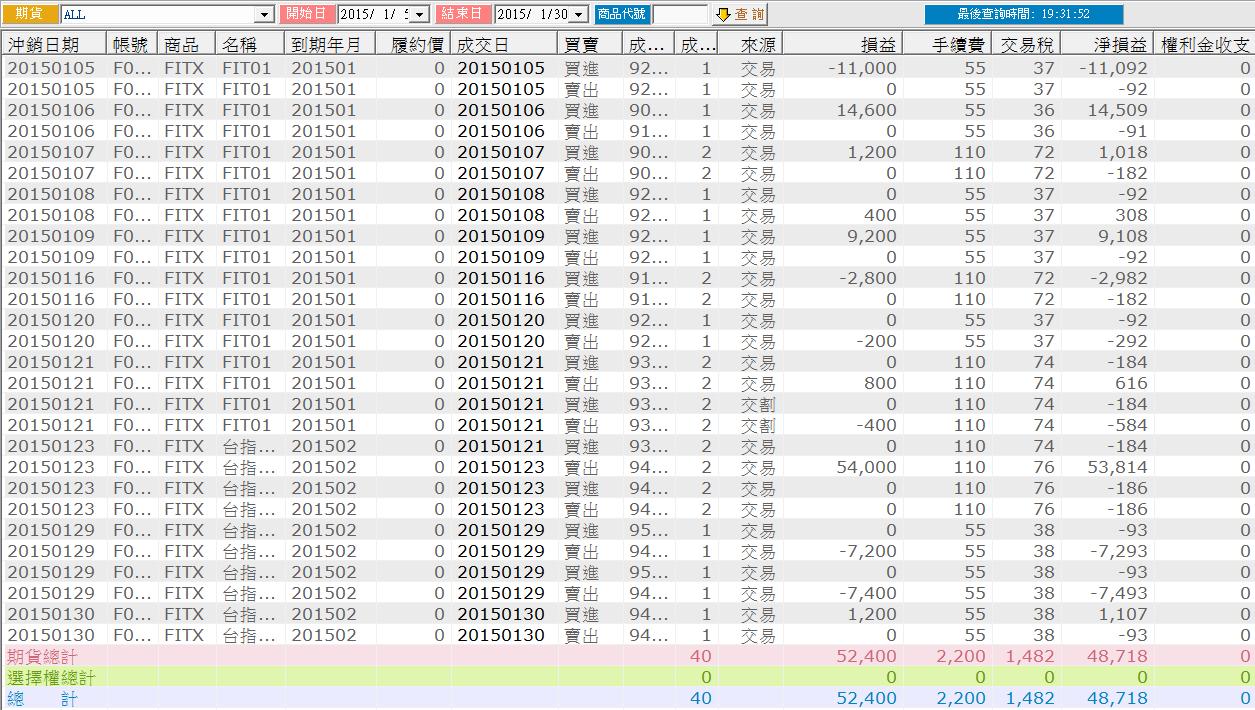1255x710 pixels.
Task: Select the -7,200 loss cell
Action: (867, 551)
